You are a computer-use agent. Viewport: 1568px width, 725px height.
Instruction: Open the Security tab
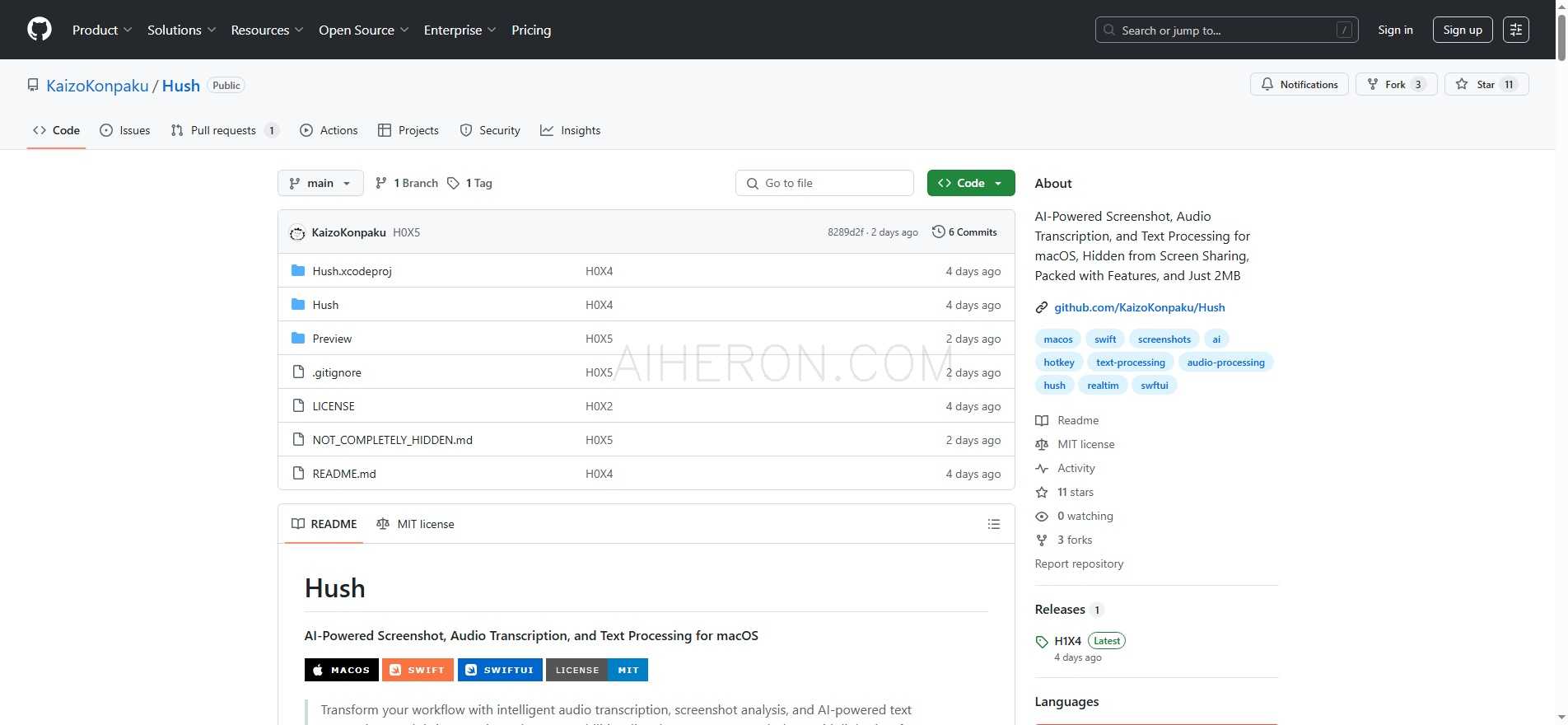[490, 130]
